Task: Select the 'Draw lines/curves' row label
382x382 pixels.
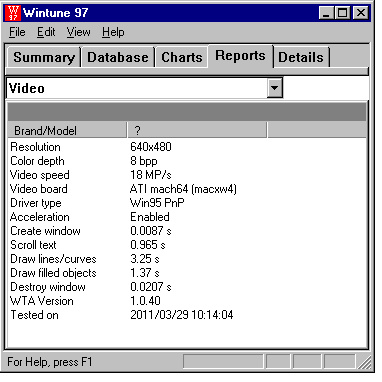Action: click(x=53, y=259)
